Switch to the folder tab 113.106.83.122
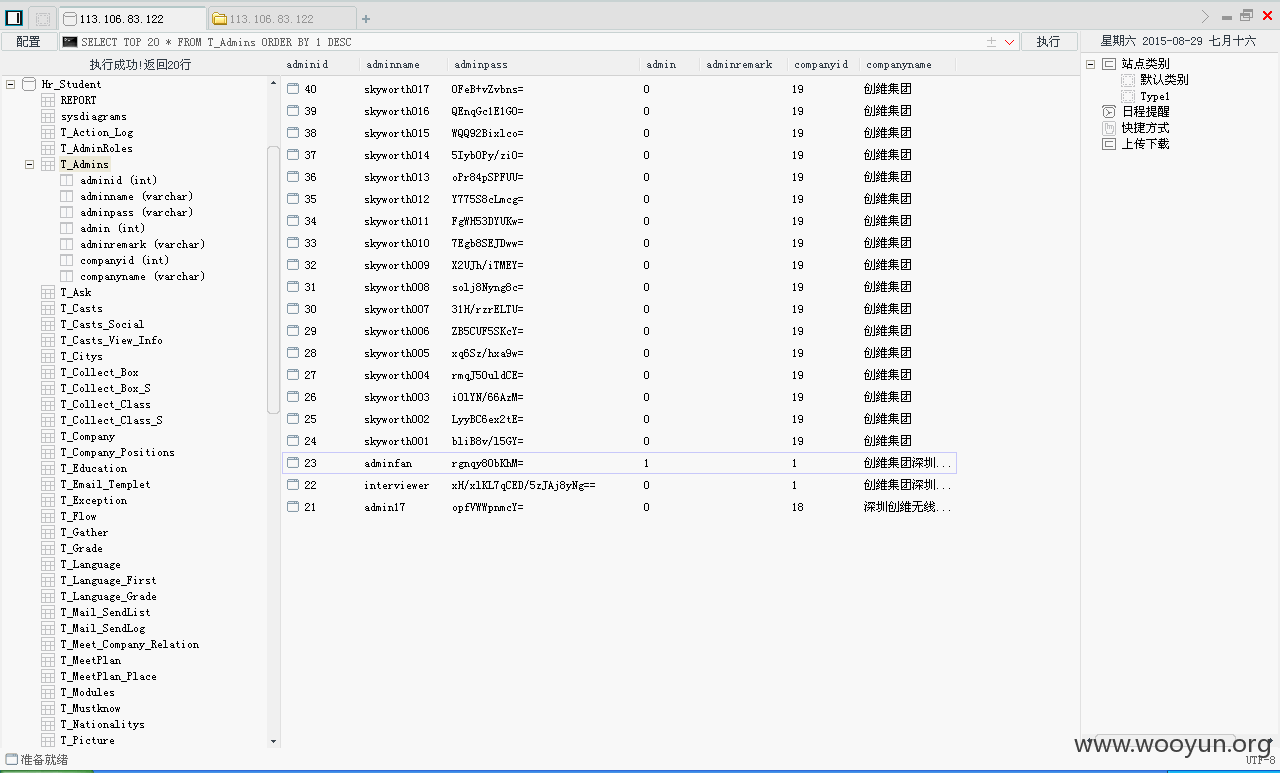 pos(281,18)
